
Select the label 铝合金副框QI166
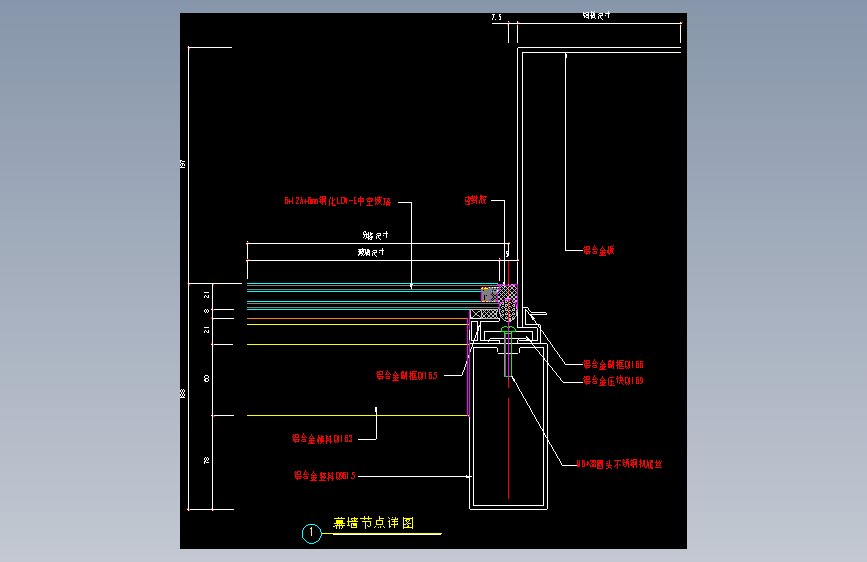click(x=613, y=365)
